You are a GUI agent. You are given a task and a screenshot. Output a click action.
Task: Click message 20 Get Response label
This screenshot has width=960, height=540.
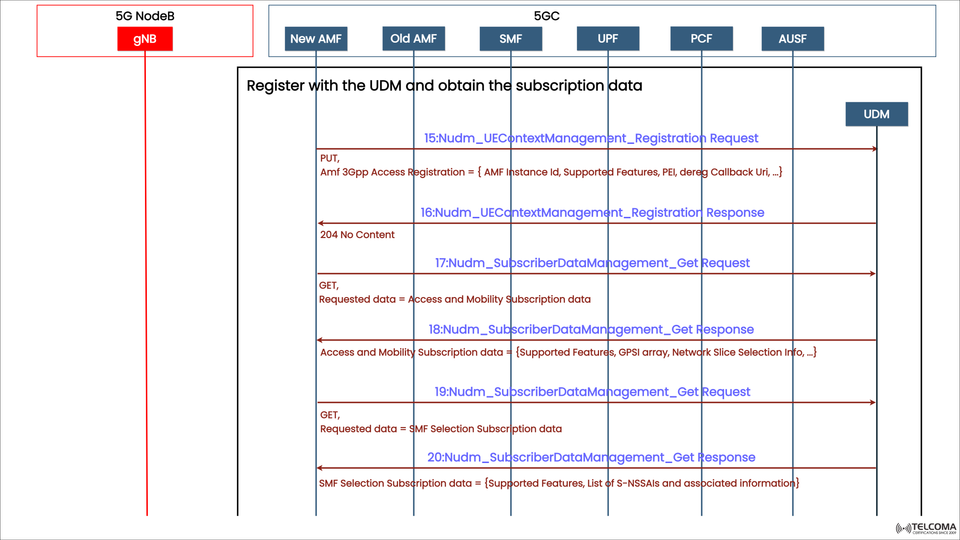pyautogui.click(x=591, y=457)
